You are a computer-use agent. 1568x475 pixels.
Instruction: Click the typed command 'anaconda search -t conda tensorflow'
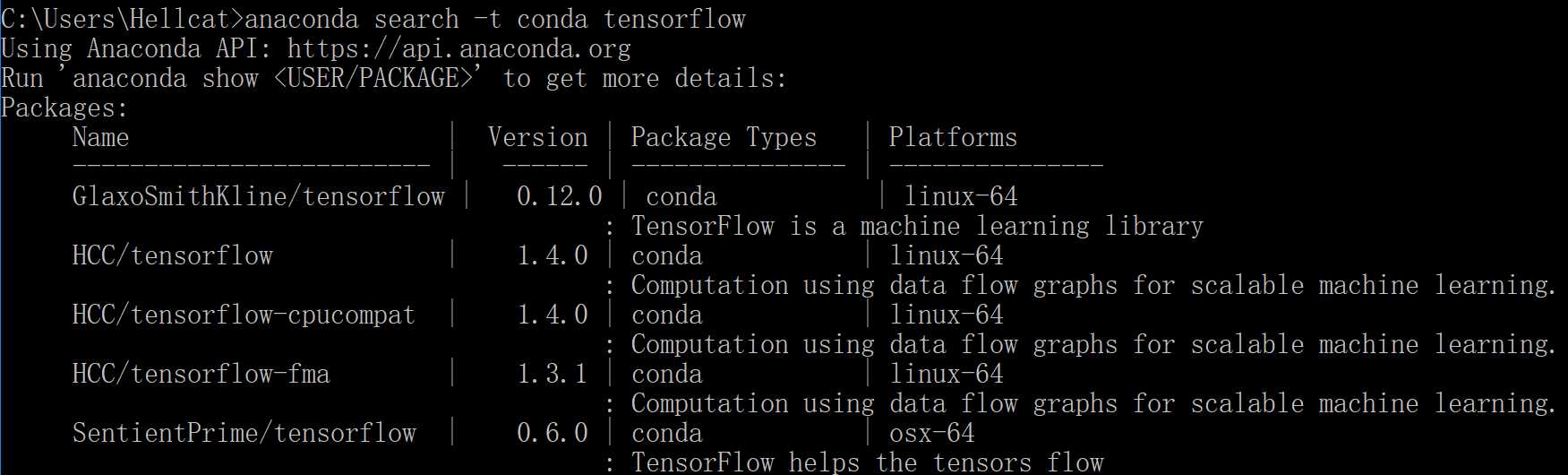(x=494, y=19)
